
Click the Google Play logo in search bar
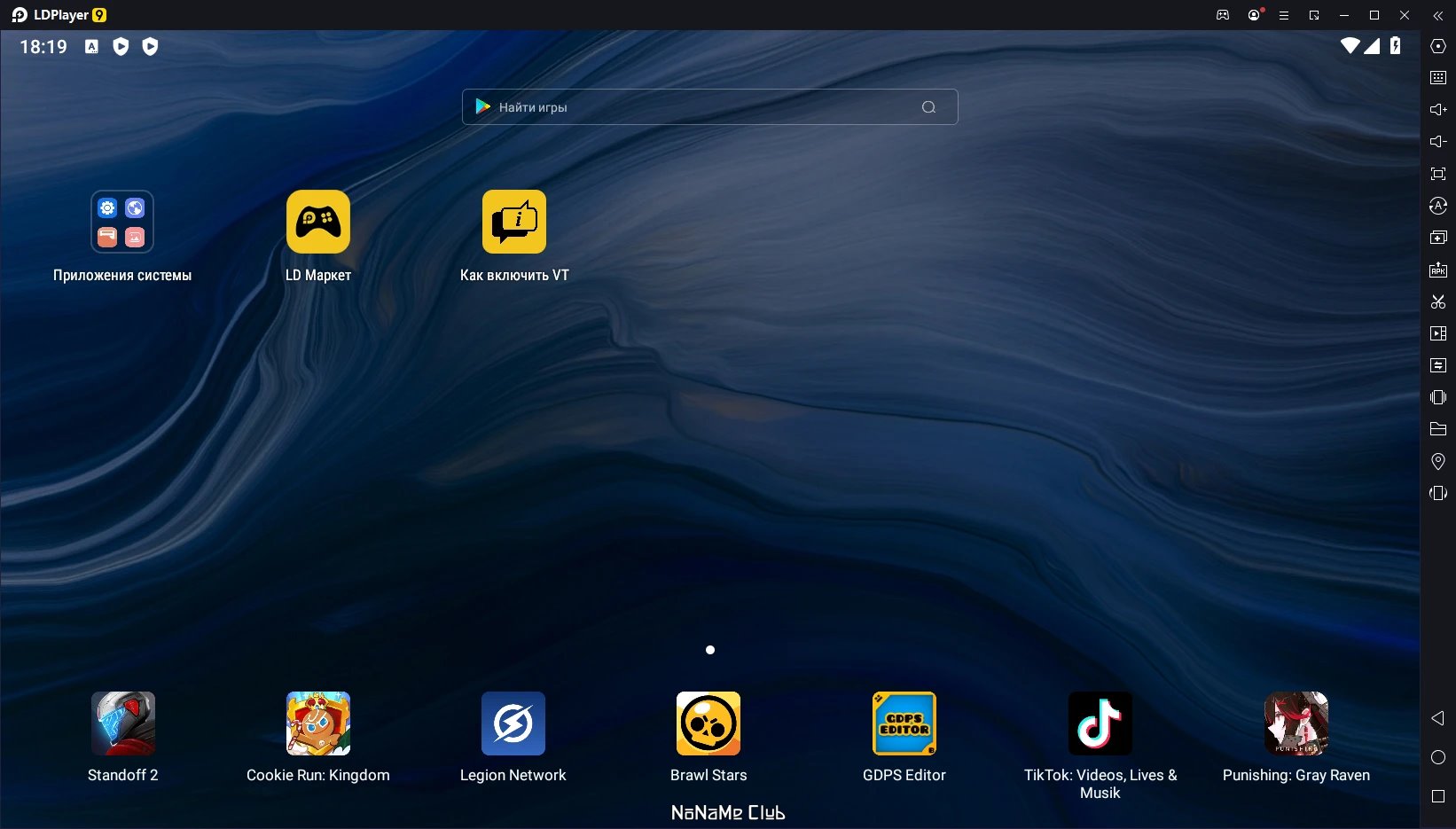(482, 106)
